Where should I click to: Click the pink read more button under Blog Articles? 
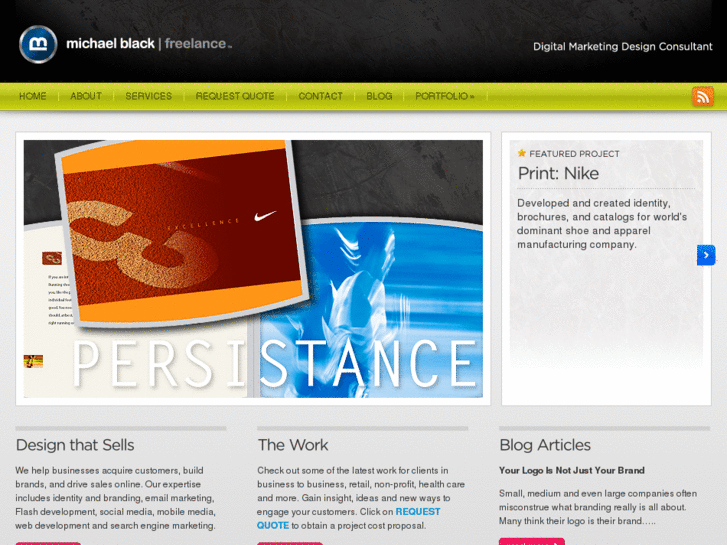click(532, 542)
